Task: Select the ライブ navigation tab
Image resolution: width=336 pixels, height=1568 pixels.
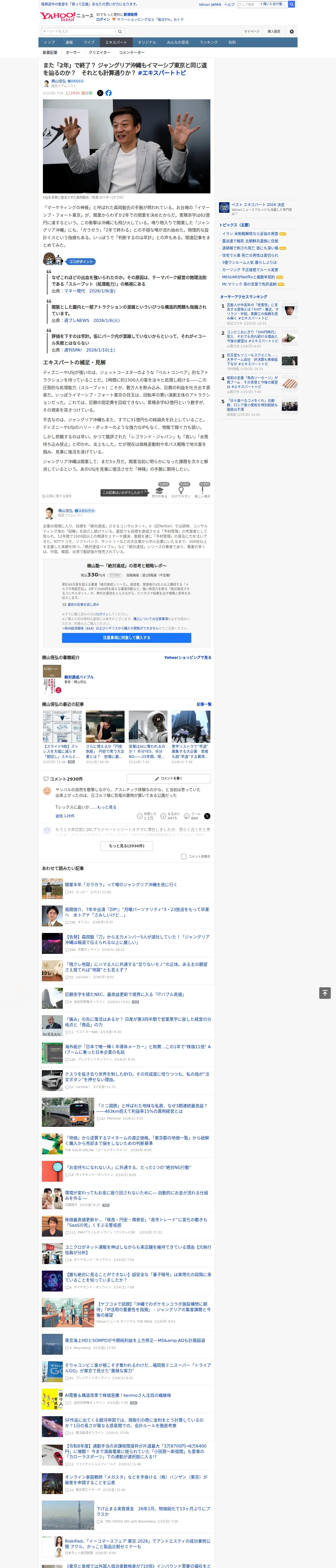Action: [x=89, y=43]
